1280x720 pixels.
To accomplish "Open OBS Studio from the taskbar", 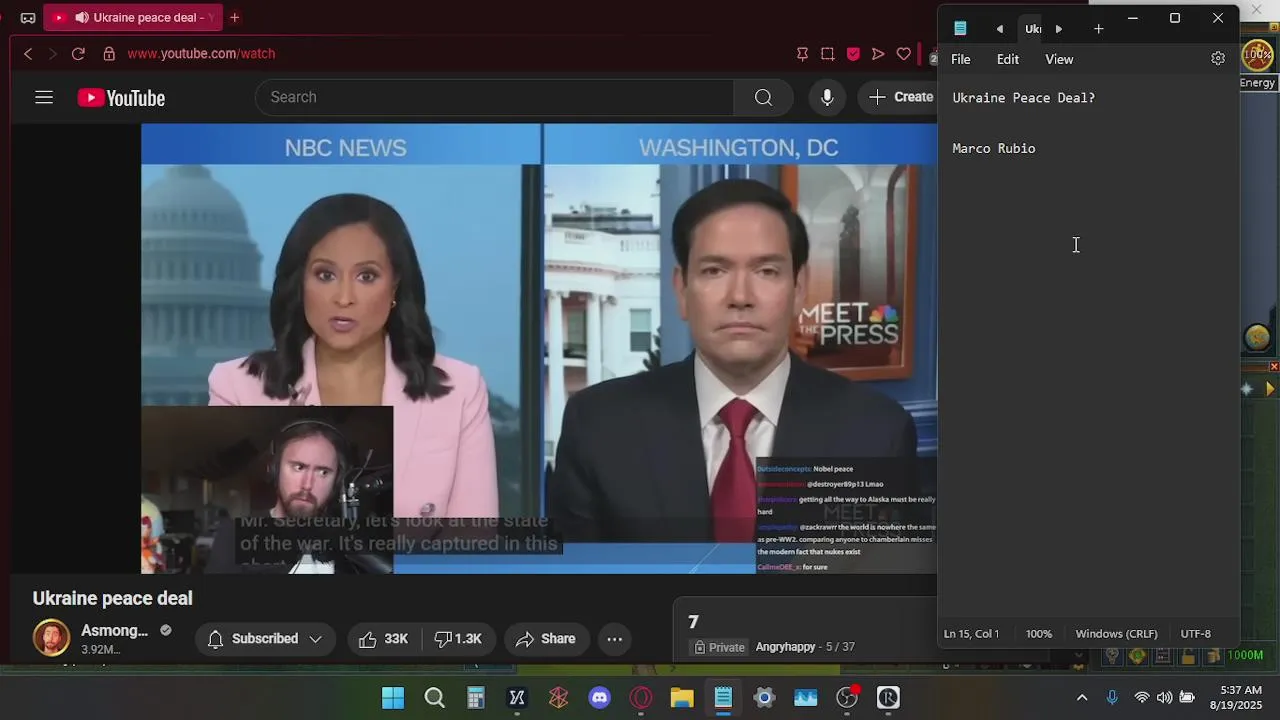I will pos(847,698).
